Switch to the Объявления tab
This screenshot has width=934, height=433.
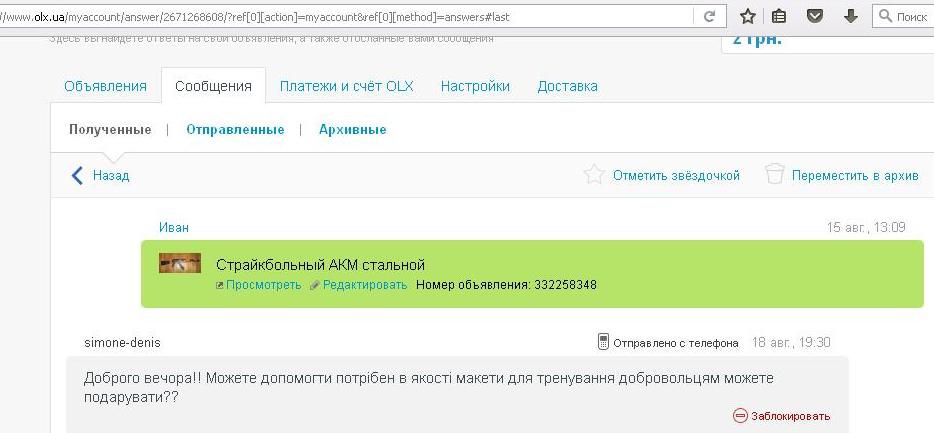[105, 86]
